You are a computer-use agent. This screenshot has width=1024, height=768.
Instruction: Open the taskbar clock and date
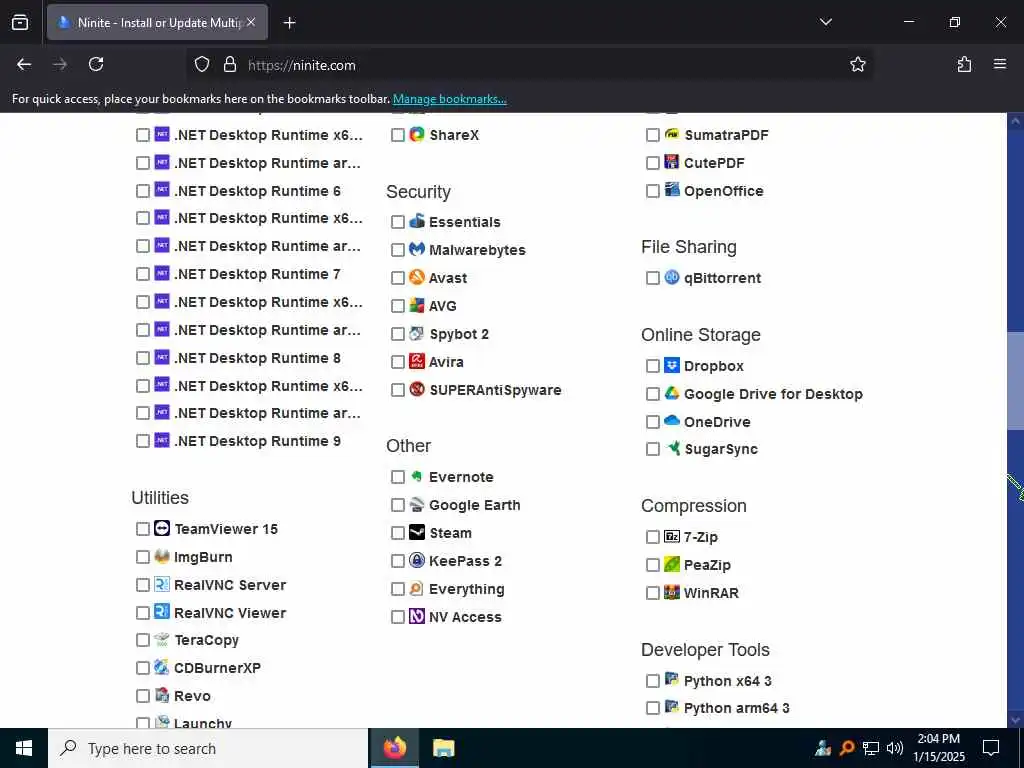[x=938, y=748]
